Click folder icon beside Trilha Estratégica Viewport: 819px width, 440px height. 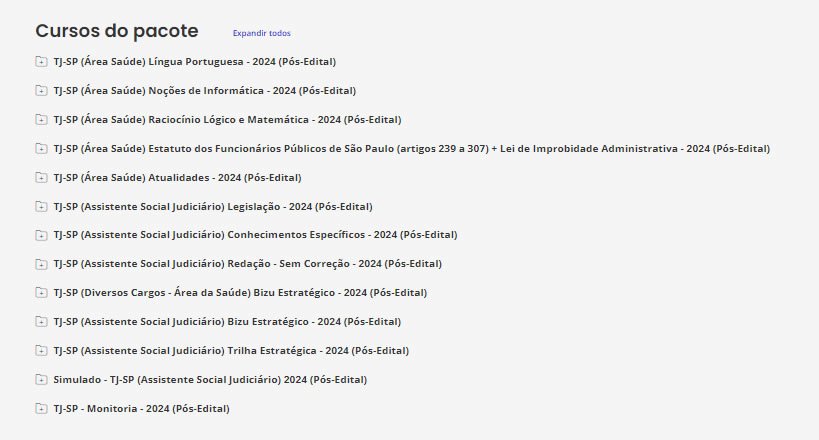(41, 351)
